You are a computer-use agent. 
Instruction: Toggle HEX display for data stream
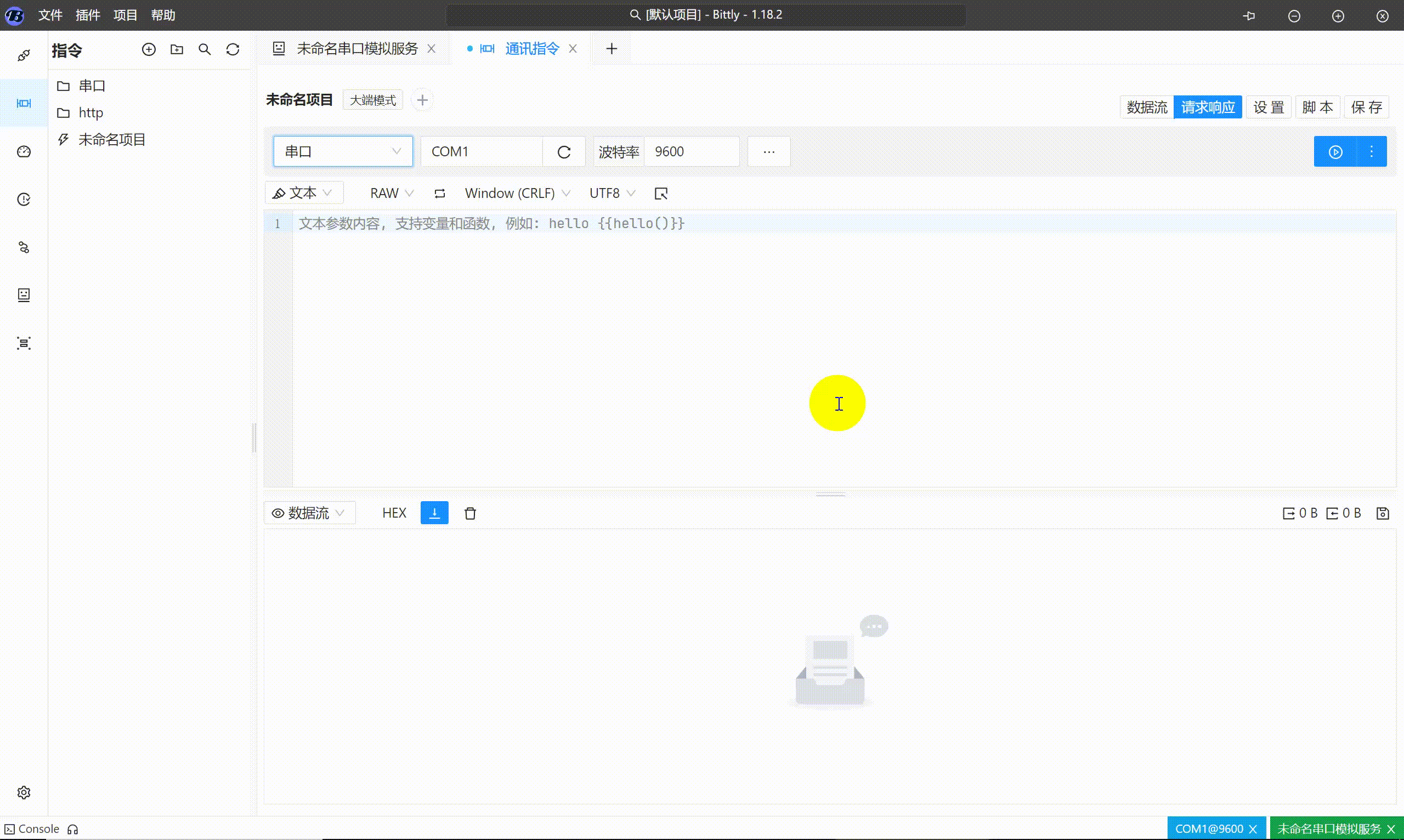pyautogui.click(x=394, y=512)
